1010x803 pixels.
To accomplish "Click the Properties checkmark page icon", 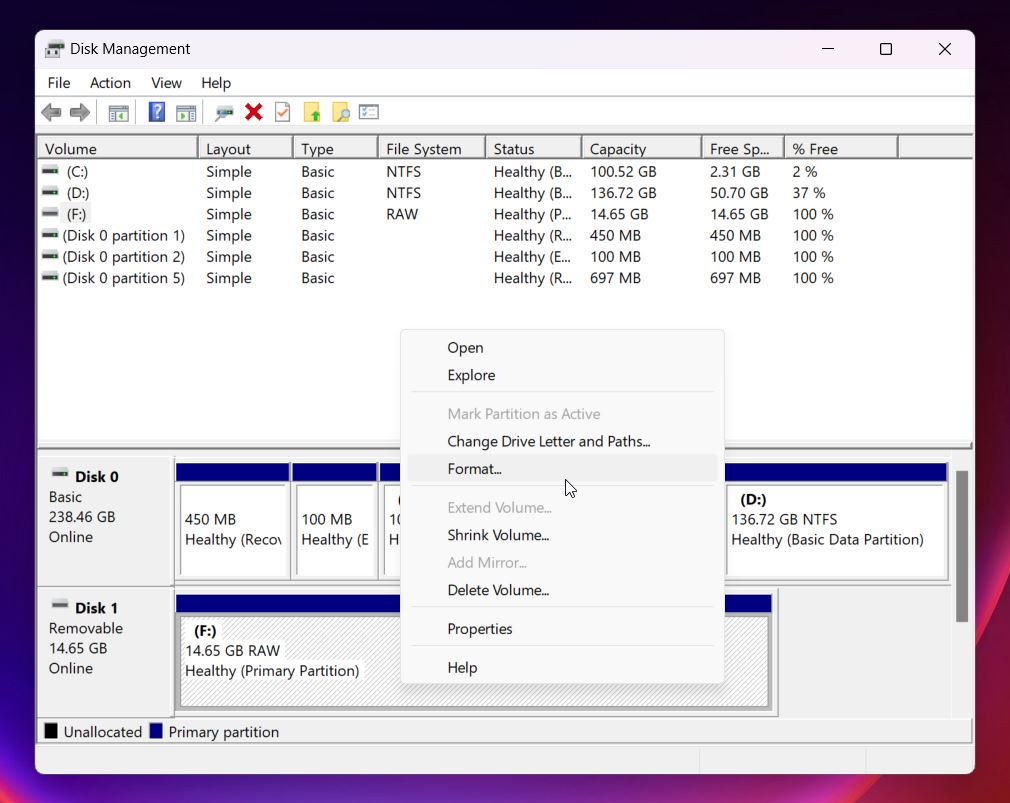I will (283, 112).
